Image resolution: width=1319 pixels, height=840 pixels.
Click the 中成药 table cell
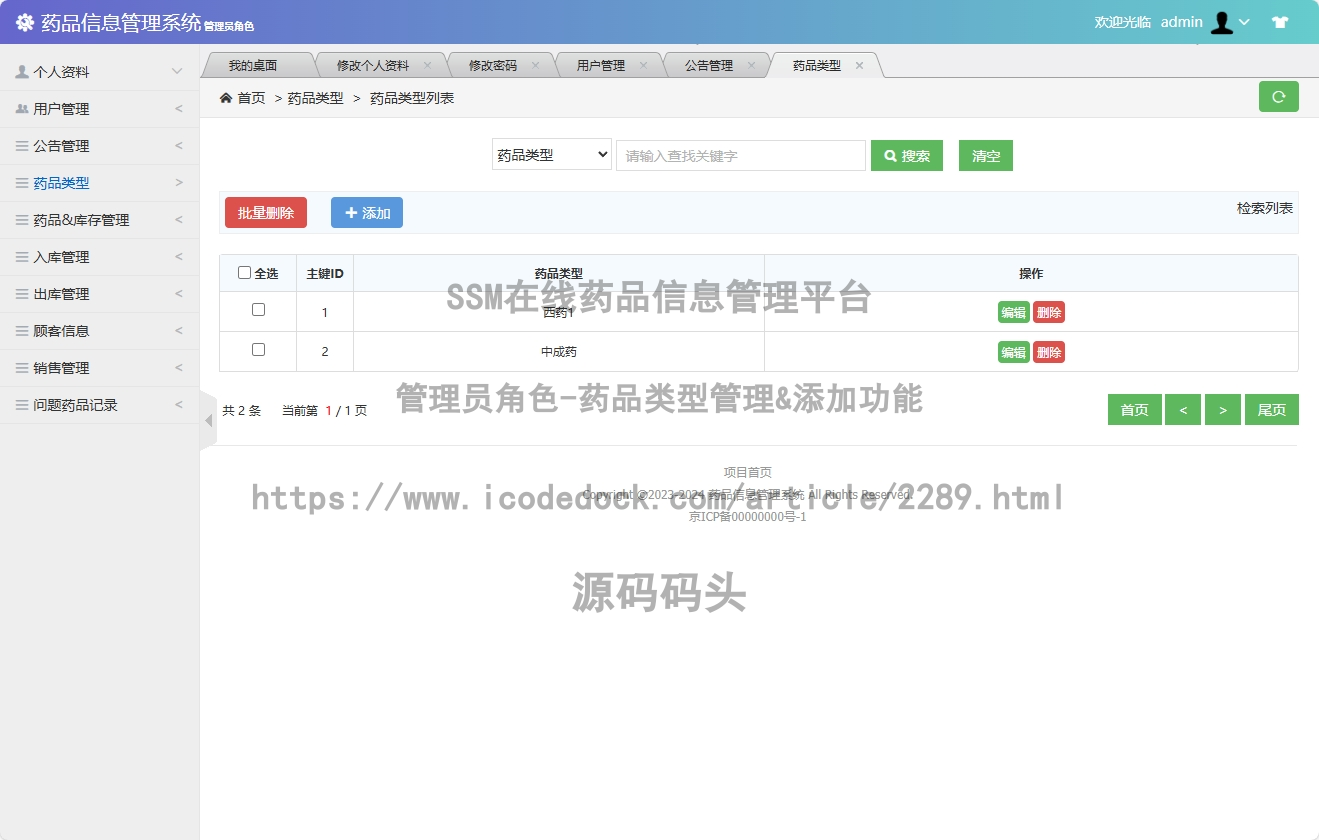(559, 352)
